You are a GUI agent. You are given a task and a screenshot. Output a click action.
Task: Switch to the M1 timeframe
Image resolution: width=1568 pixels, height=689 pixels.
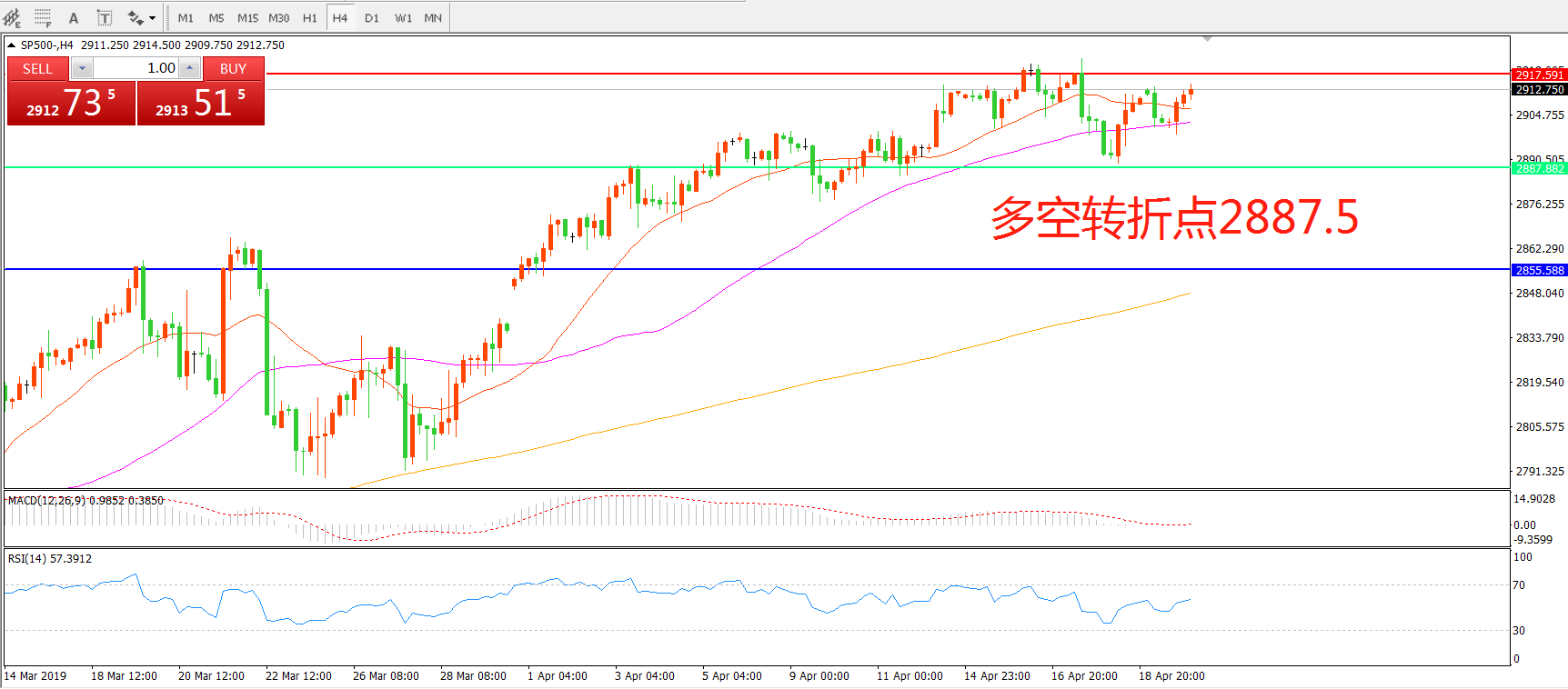(186, 18)
